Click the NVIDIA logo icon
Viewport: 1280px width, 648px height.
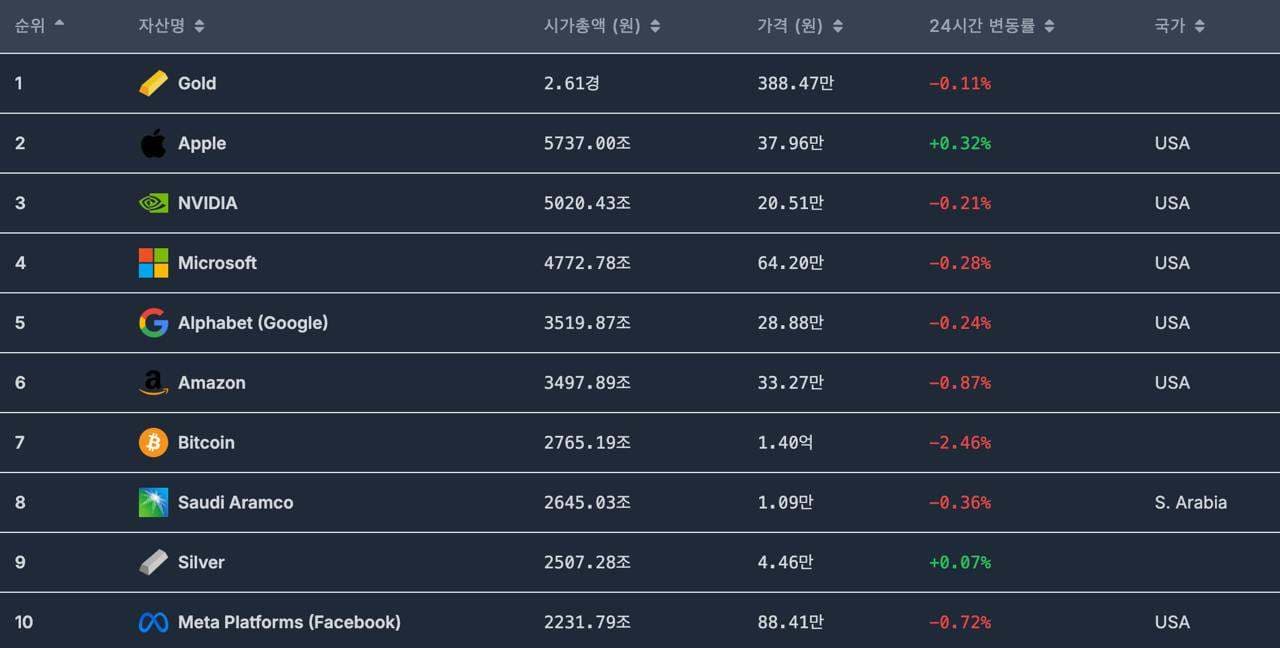point(153,203)
